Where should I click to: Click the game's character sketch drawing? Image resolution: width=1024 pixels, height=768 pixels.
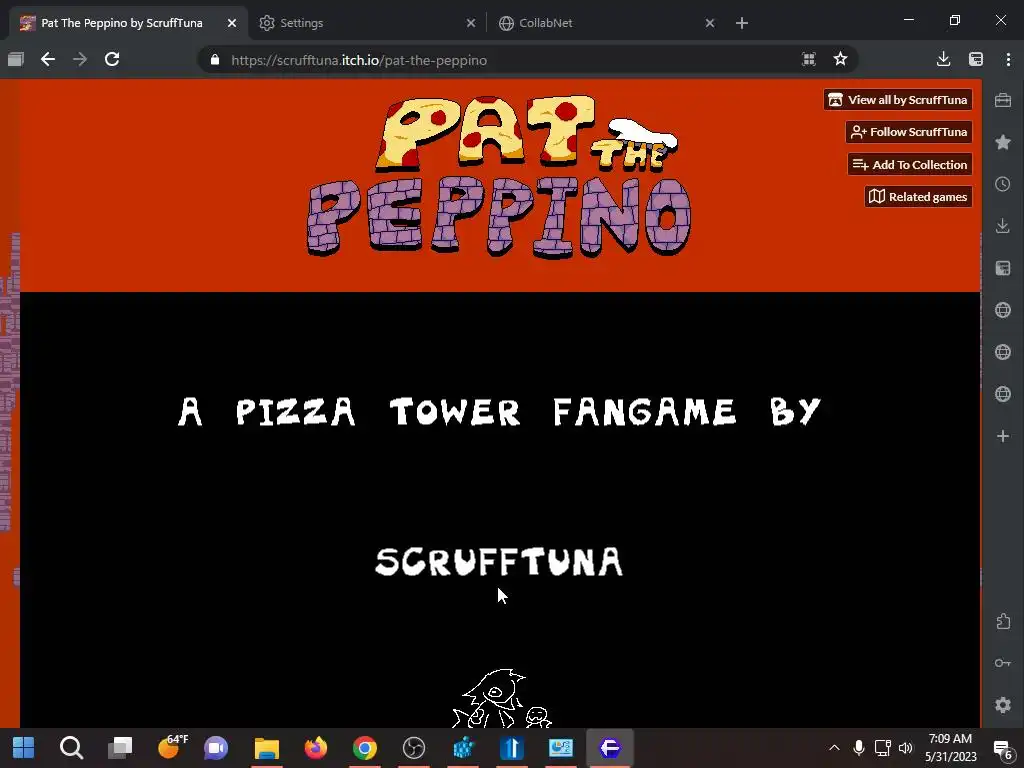502,698
